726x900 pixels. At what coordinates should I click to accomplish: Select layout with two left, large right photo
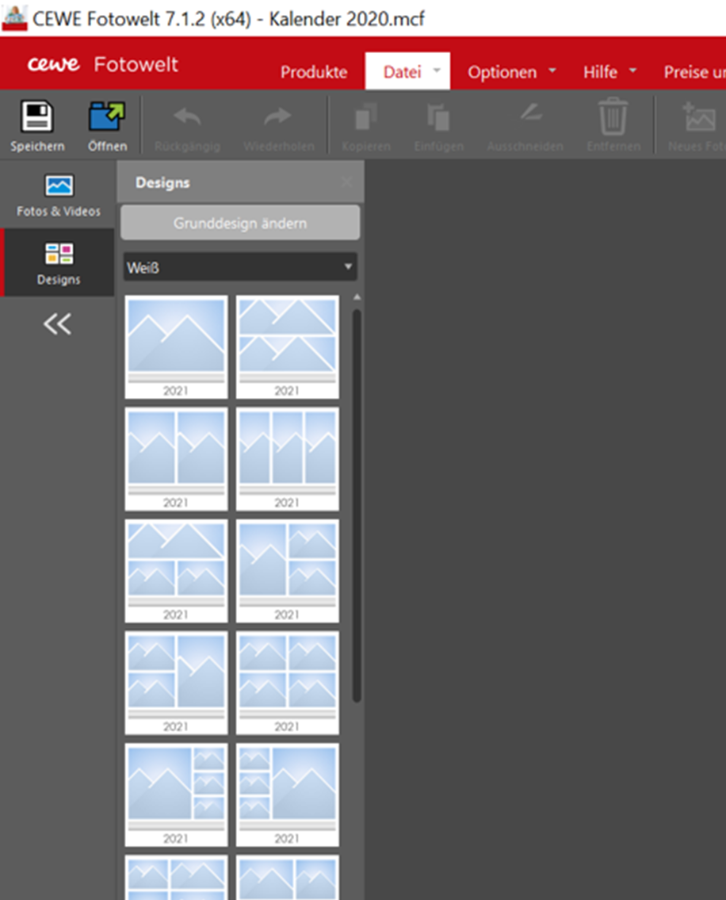coord(176,683)
